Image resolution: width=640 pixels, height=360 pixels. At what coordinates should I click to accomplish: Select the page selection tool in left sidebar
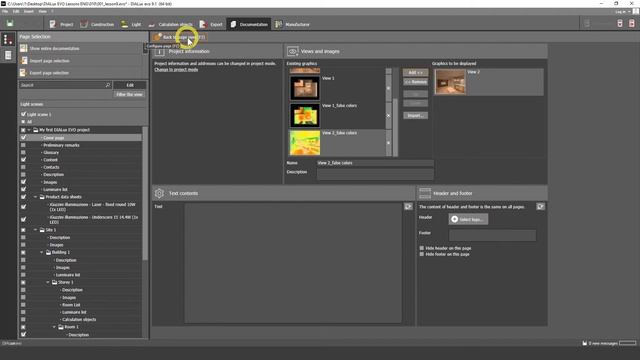pyautogui.click(x=8, y=39)
